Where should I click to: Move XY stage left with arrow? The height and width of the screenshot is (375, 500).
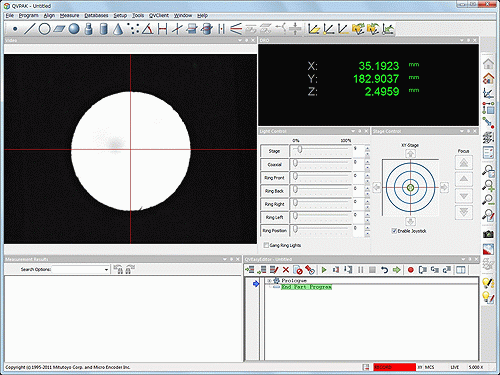pyautogui.click(x=376, y=187)
